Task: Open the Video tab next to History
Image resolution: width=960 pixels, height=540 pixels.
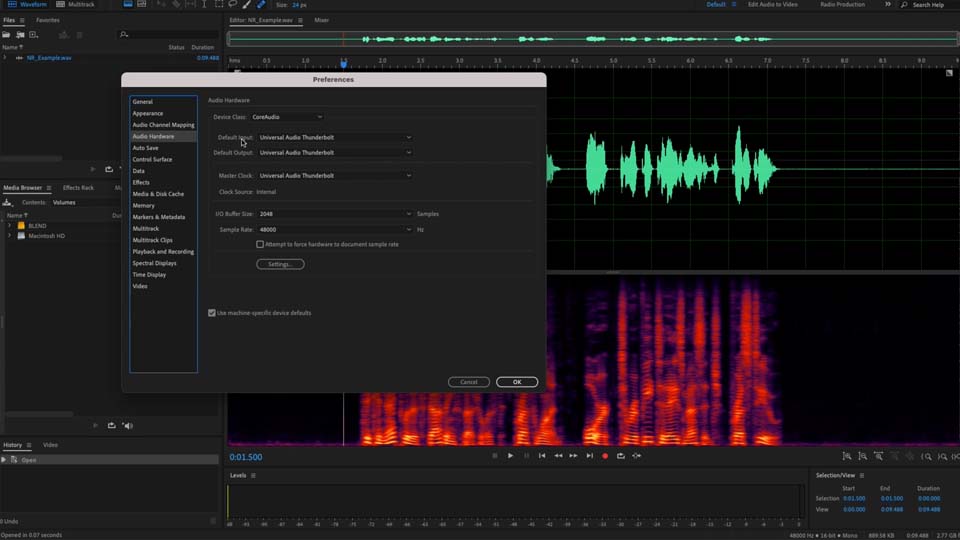Action: (50, 445)
